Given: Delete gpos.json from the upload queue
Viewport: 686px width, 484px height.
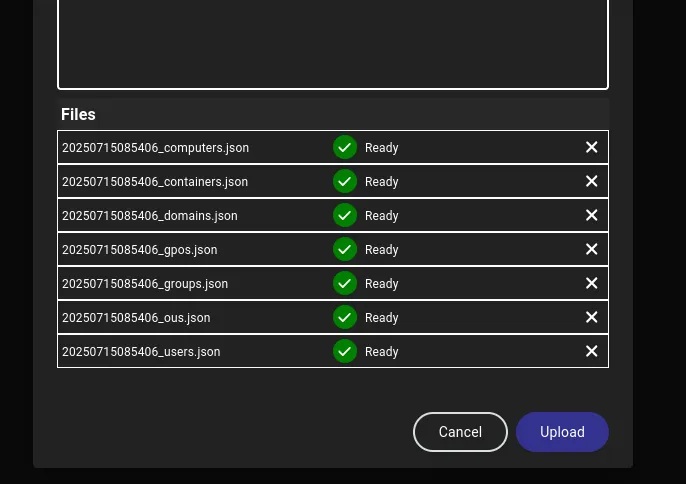Looking at the screenshot, I should (591, 250).
